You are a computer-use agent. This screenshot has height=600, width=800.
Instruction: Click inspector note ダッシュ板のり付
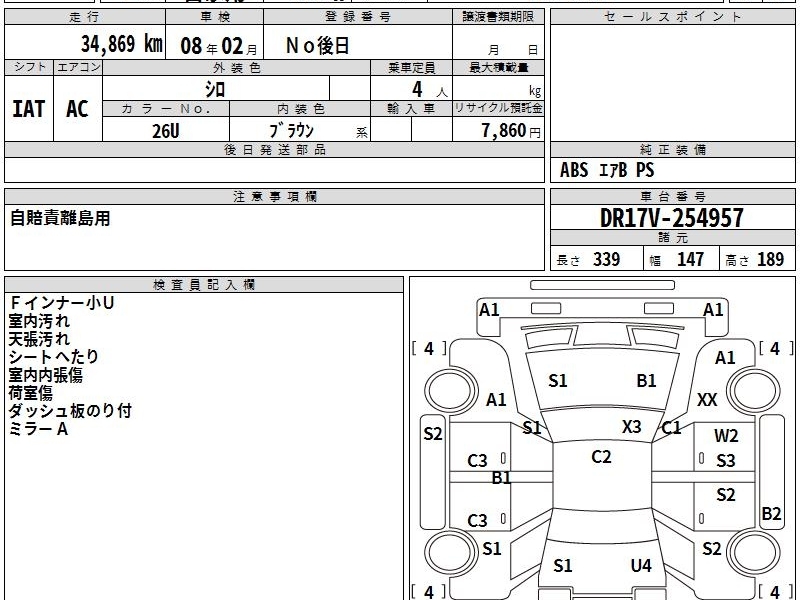tap(70, 410)
